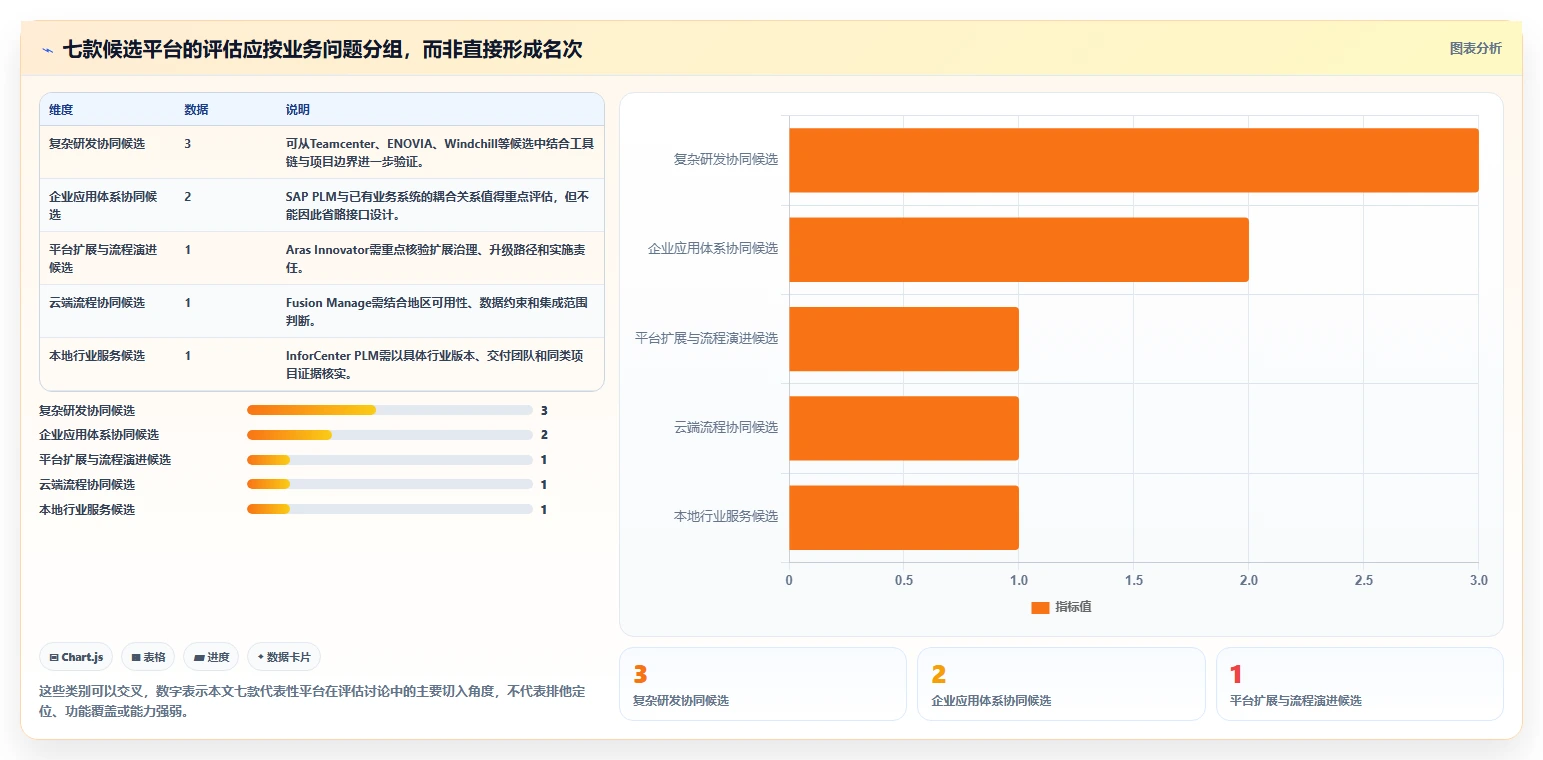Click data value 1 in Aras Innovator row
Image resolution: width=1543 pixels, height=760 pixels.
click(188, 250)
